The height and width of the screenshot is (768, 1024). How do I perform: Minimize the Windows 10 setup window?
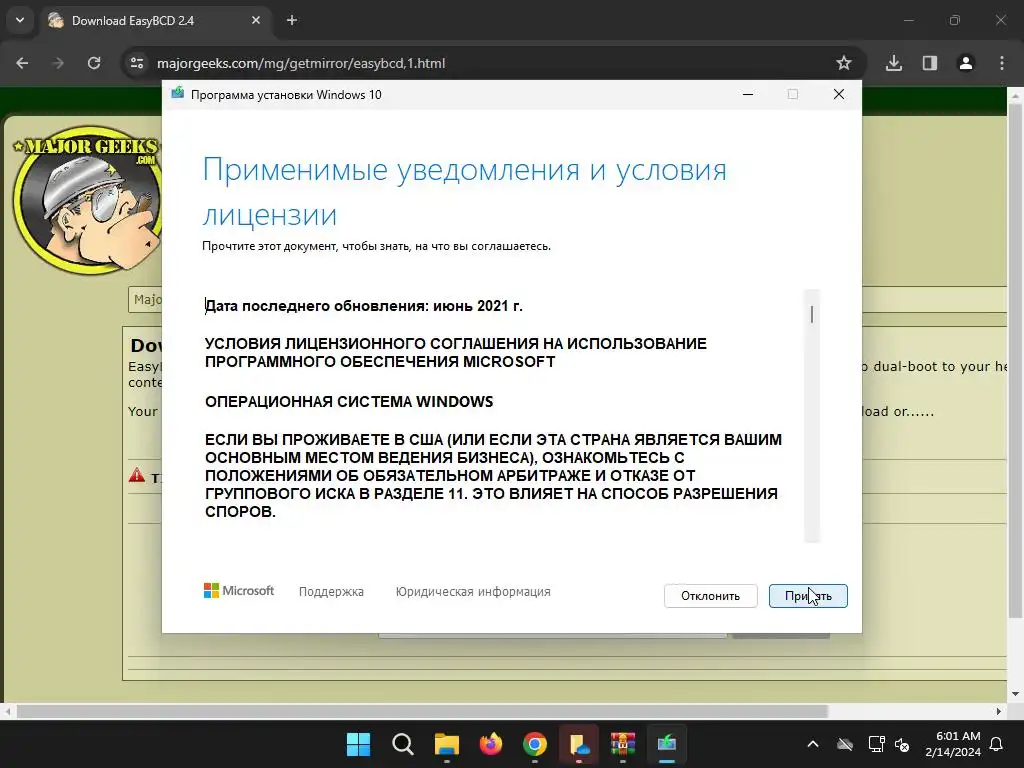(x=748, y=95)
